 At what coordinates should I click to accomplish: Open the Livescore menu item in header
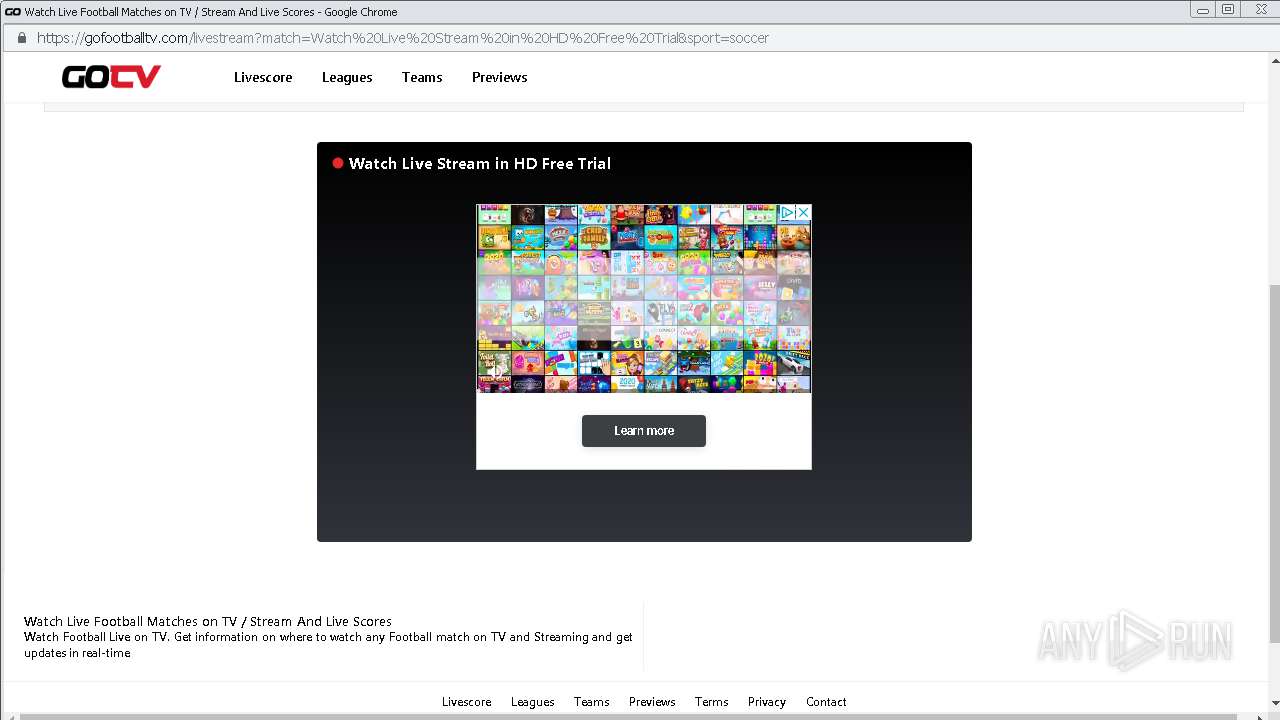(x=263, y=77)
